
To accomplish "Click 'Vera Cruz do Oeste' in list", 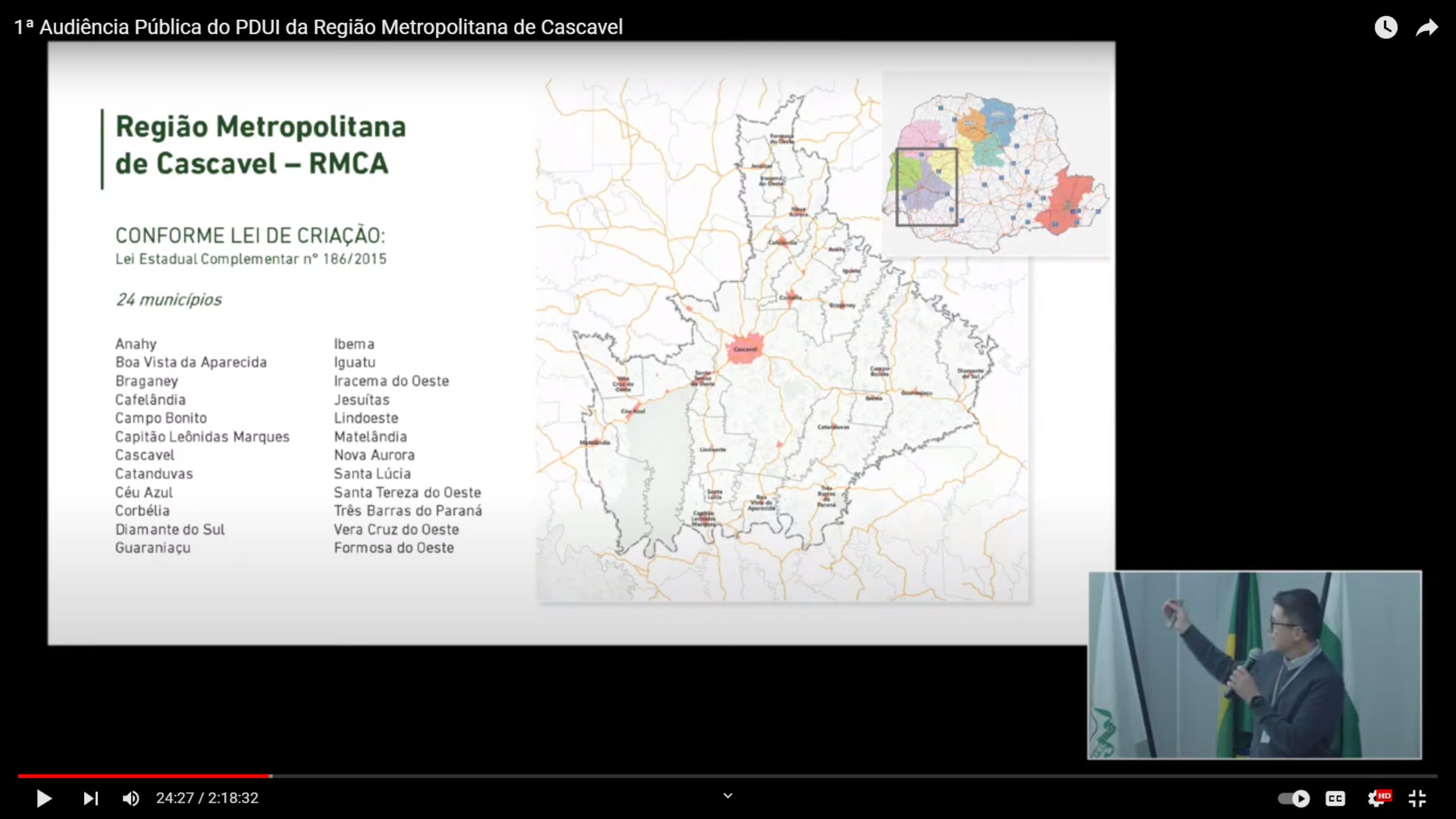I will pyautogui.click(x=396, y=530).
